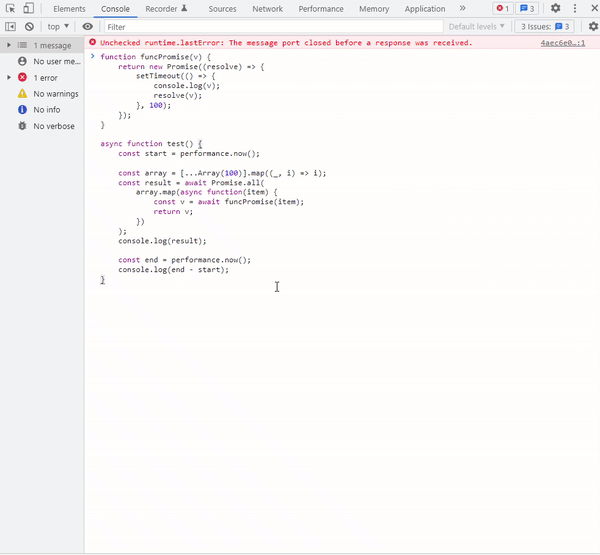
Task: Clear the console with the ban icon
Action: coord(29,26)
